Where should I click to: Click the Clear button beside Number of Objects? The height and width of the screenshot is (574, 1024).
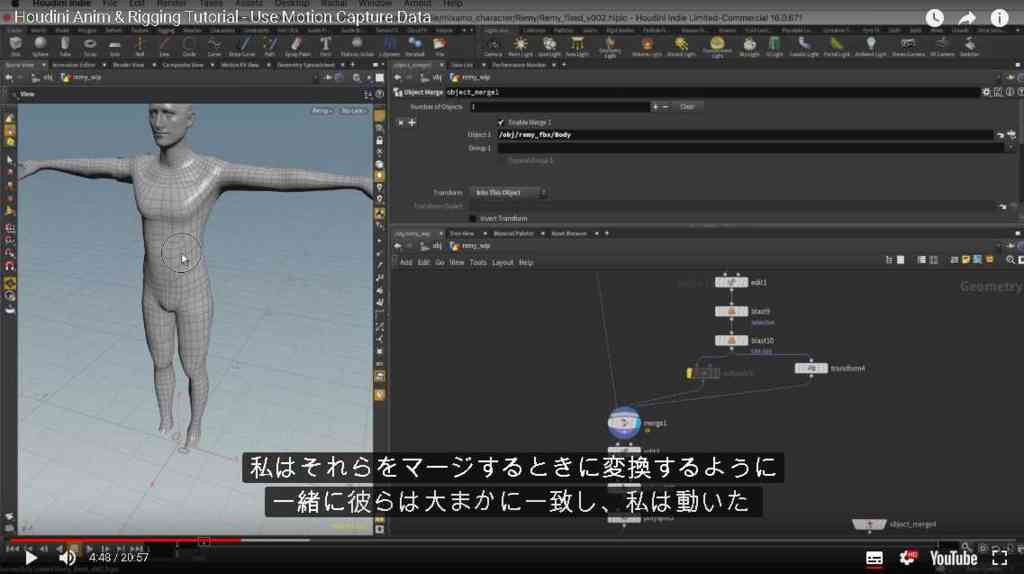click(x=687, y=106)
